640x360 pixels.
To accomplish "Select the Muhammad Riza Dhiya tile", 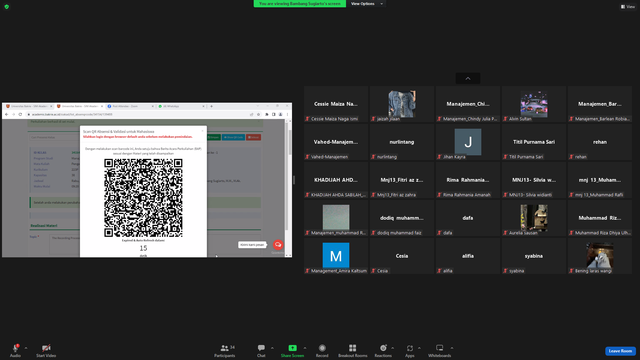I will [600, 218].
